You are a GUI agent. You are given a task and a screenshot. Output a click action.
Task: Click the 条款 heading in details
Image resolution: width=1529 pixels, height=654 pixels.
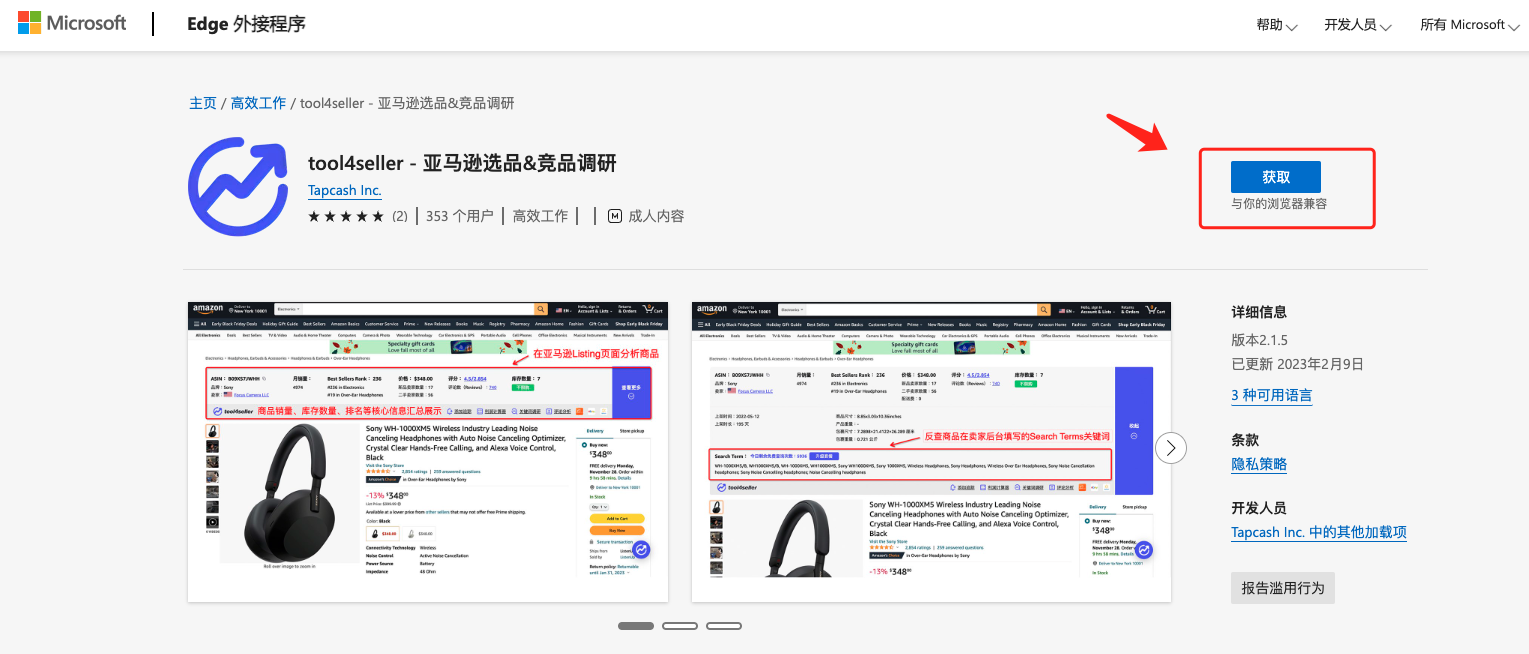[x=1245, y=440]
